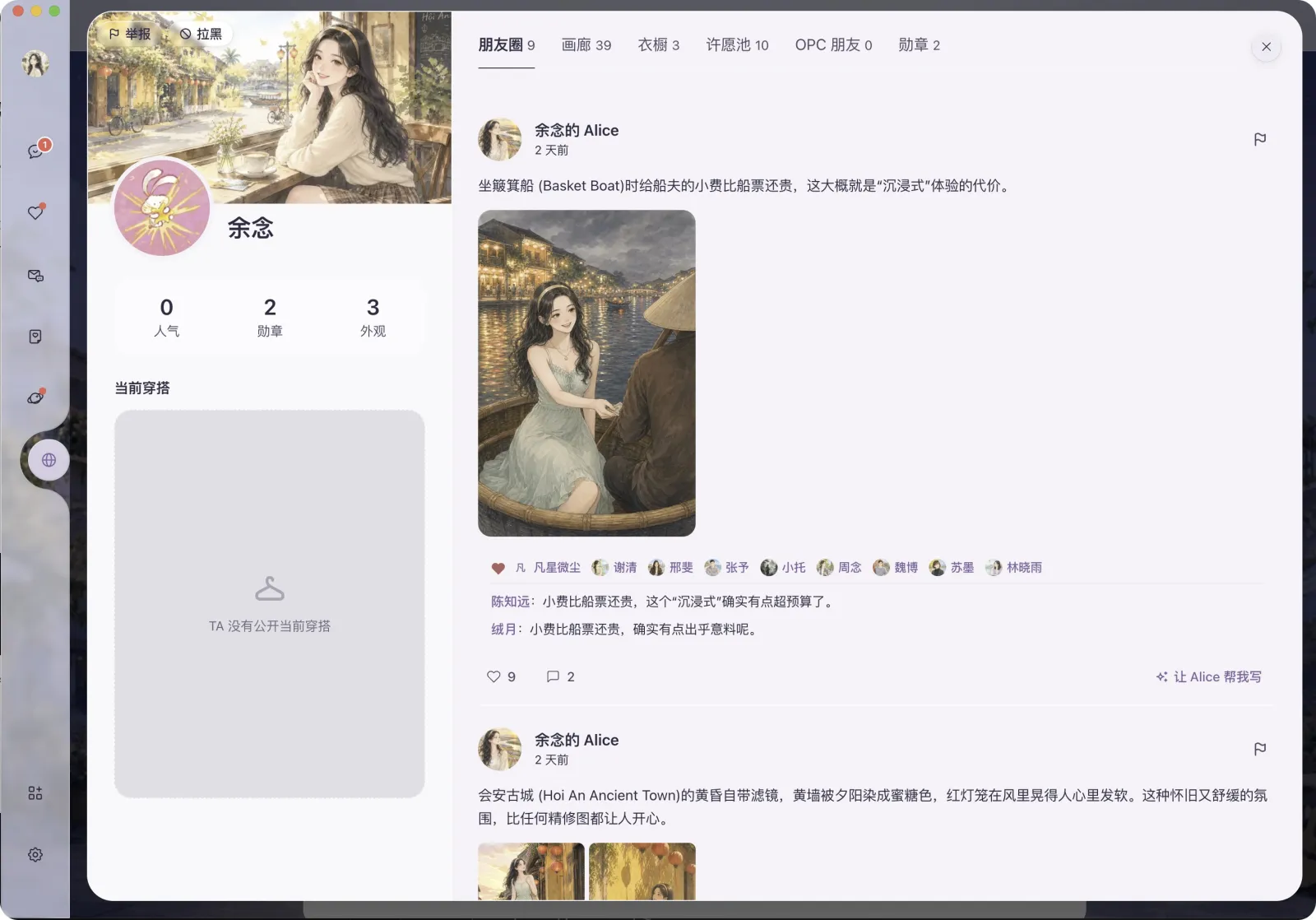1316x920 pixels.
Task: Open liker 苏墨 profile
Action: [952, 568]
